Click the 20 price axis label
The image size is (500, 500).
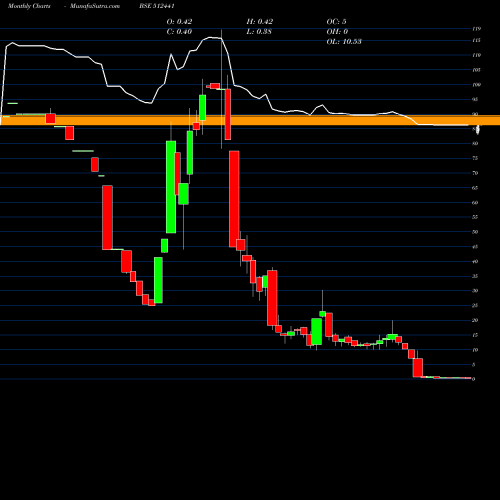click(475, 321)
